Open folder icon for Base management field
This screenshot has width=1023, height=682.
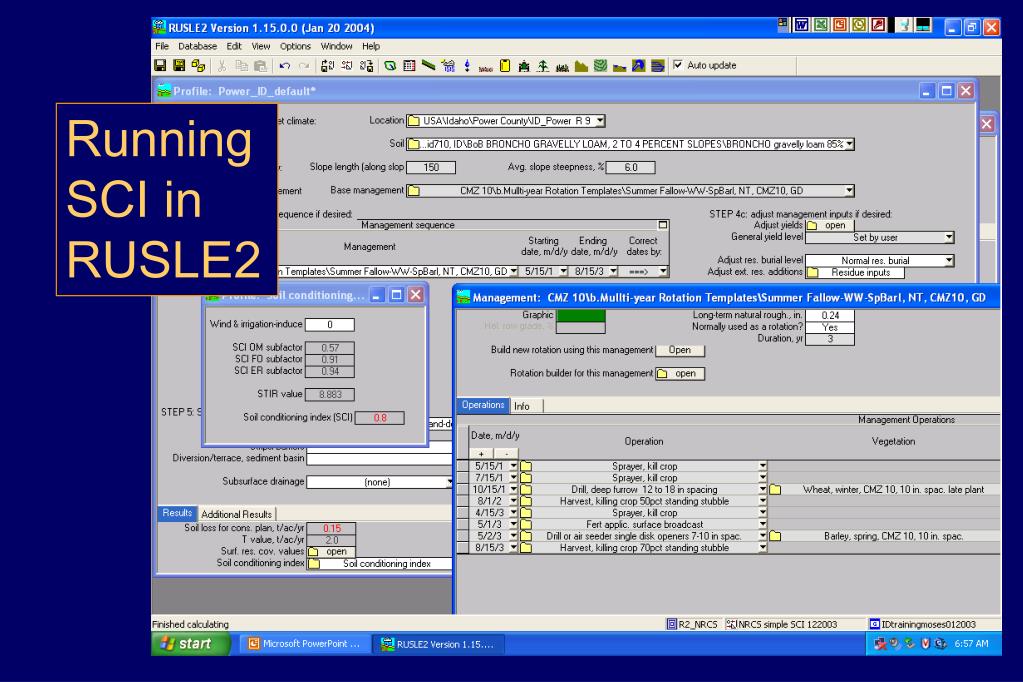(414, 191)
